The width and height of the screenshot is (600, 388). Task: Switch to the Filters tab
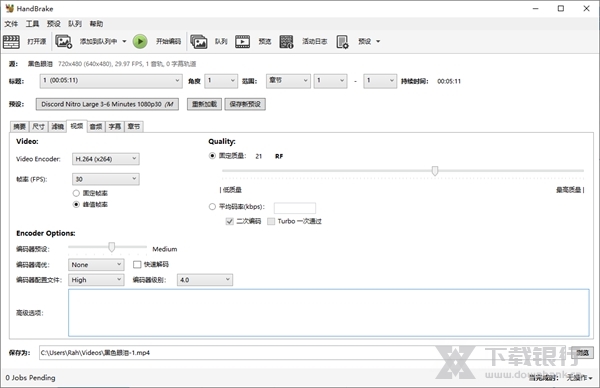point(57,127)
